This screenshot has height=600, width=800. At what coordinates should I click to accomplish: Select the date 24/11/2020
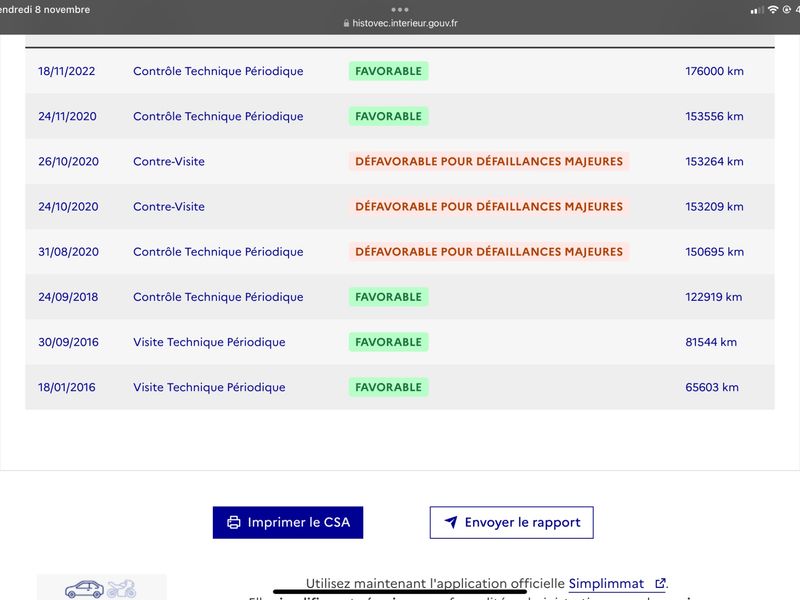click(67, 116)
